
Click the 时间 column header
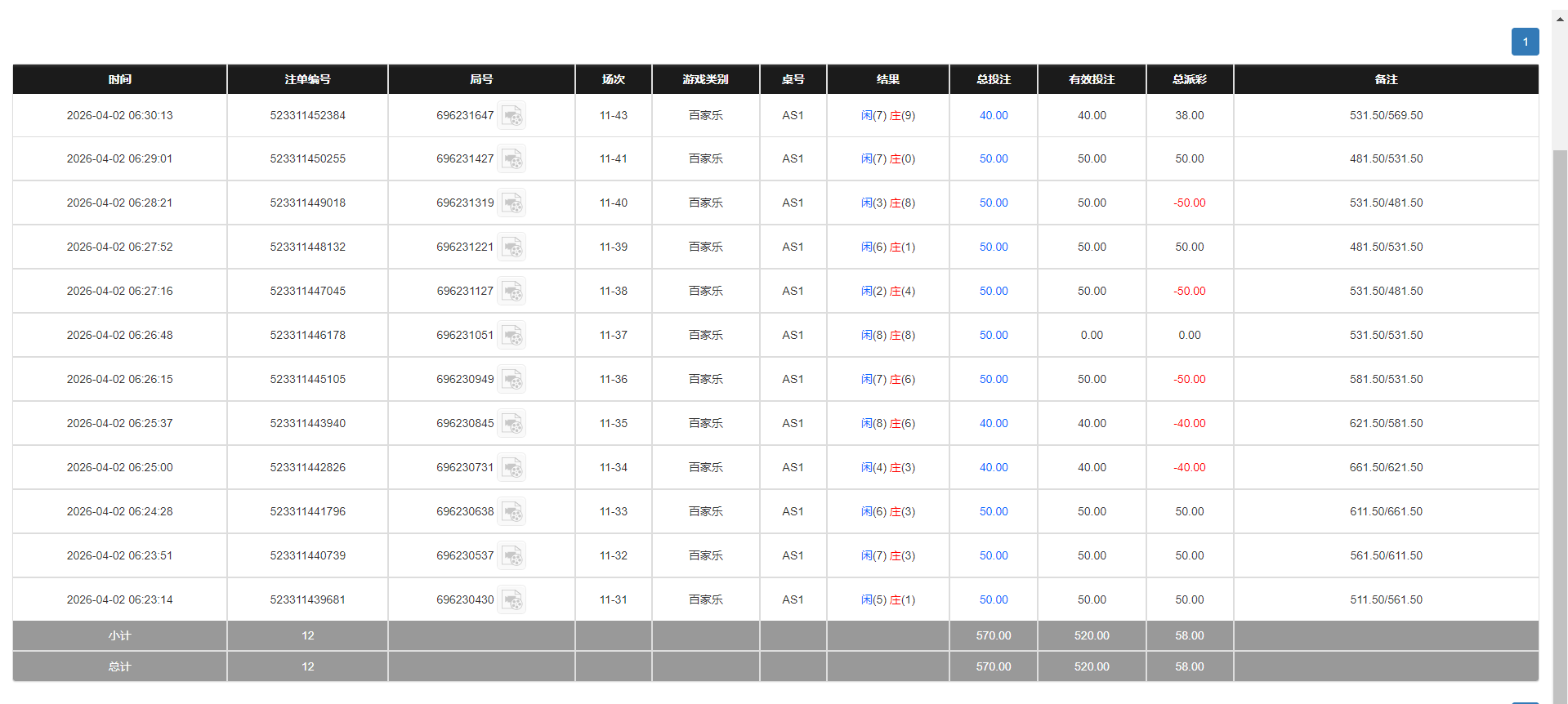pos(120,79)
